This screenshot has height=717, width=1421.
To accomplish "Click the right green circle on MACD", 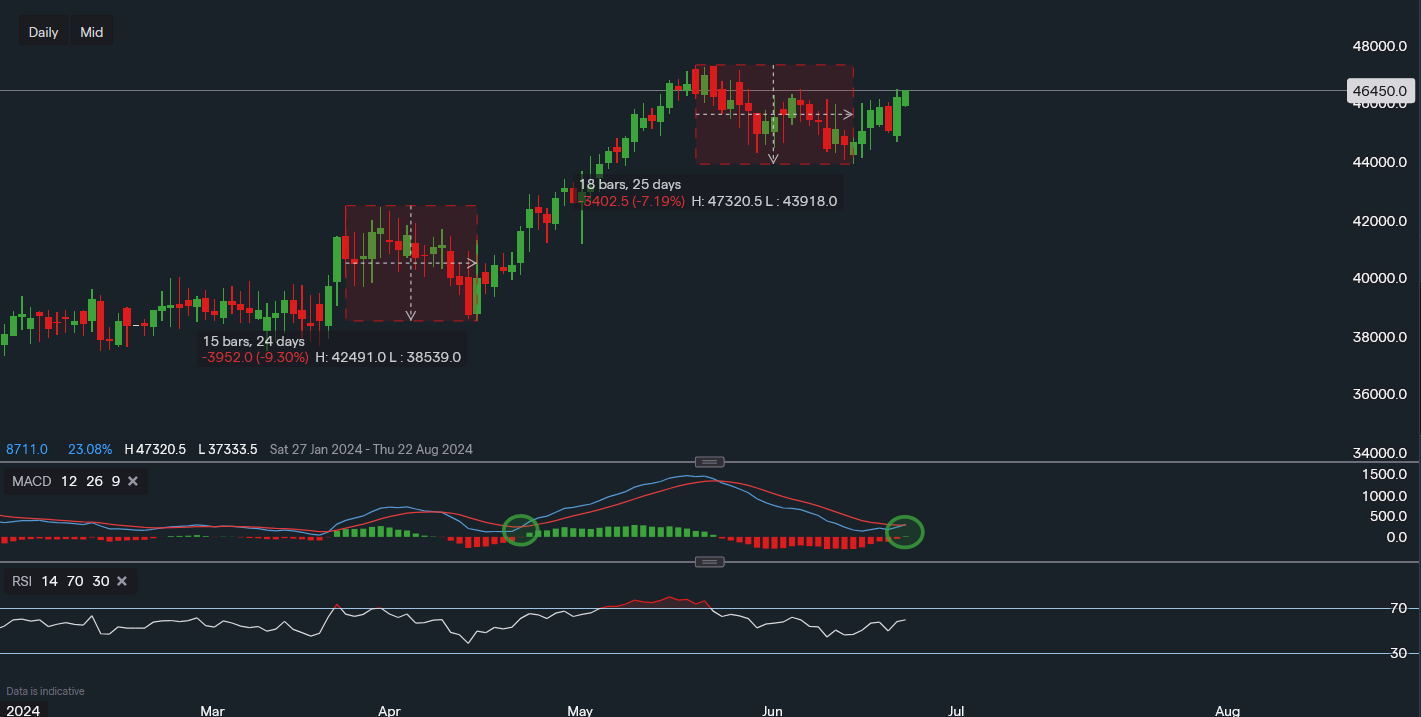I will [x=905, y=532].
